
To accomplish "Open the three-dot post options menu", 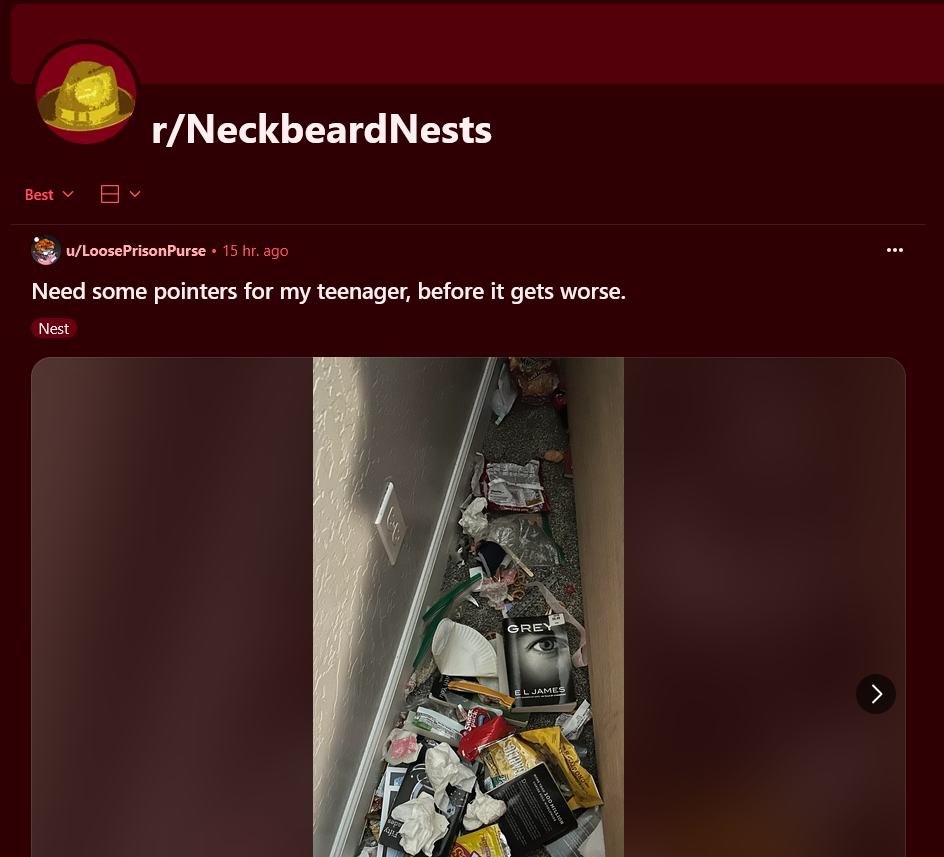I will (895, 250).
